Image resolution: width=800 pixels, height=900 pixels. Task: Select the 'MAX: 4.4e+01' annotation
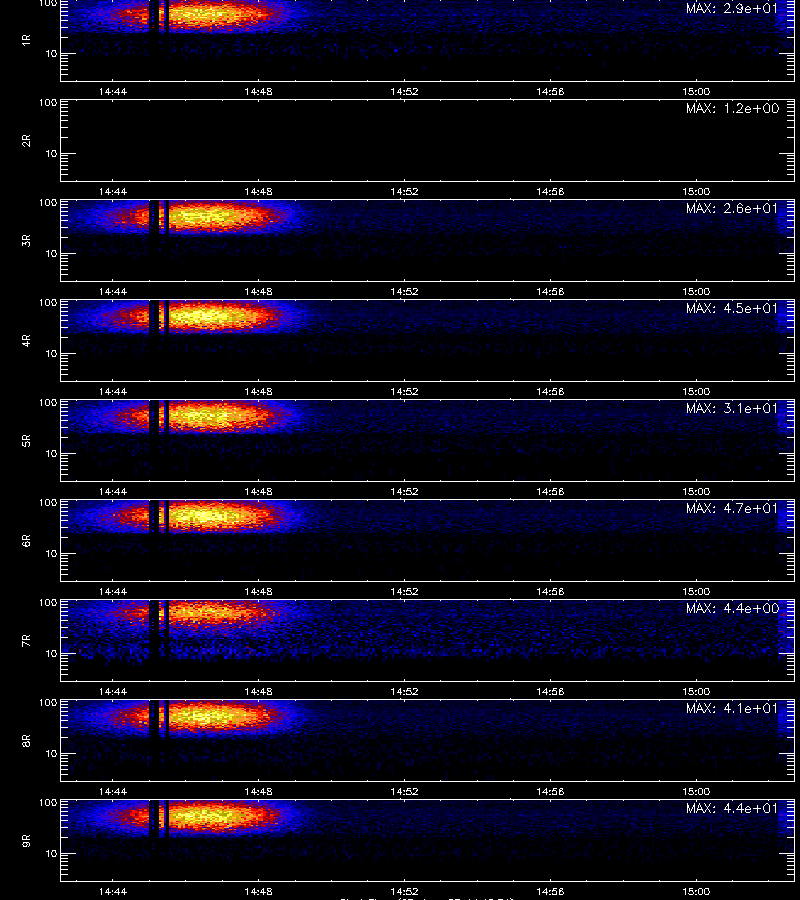click(732, 808)
